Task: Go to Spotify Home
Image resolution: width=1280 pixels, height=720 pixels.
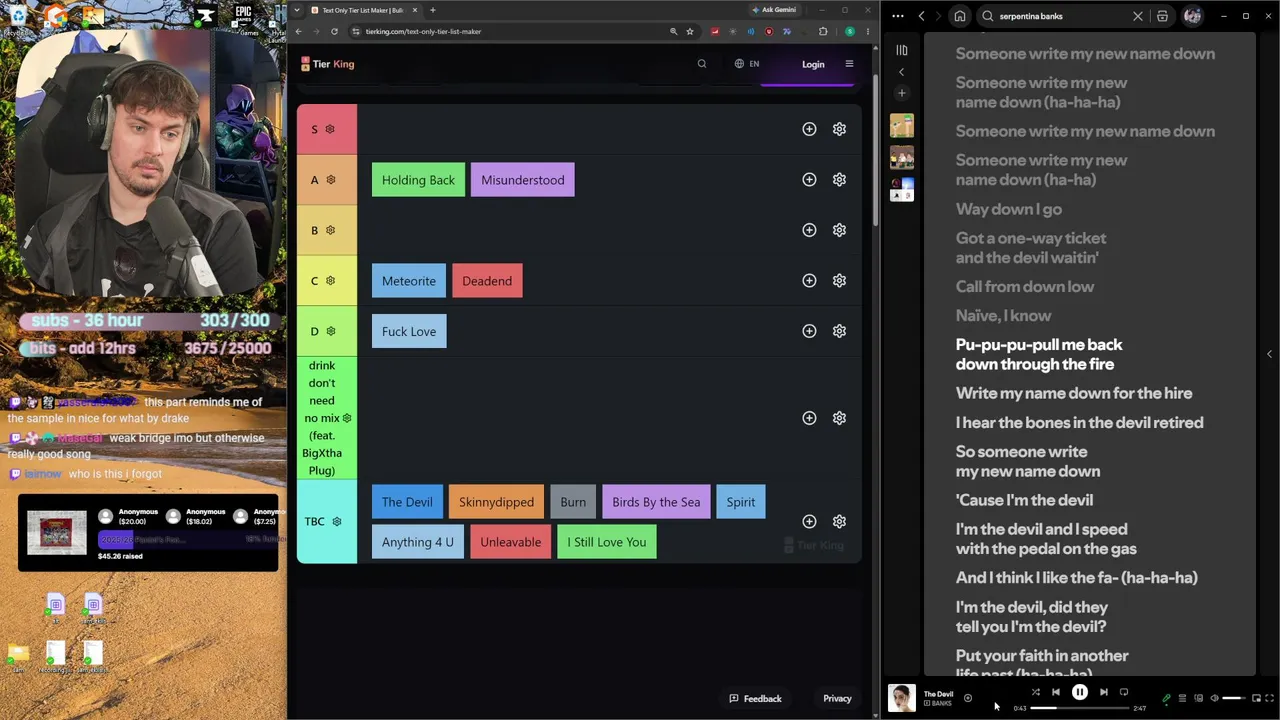Action: tap(960, 16)
